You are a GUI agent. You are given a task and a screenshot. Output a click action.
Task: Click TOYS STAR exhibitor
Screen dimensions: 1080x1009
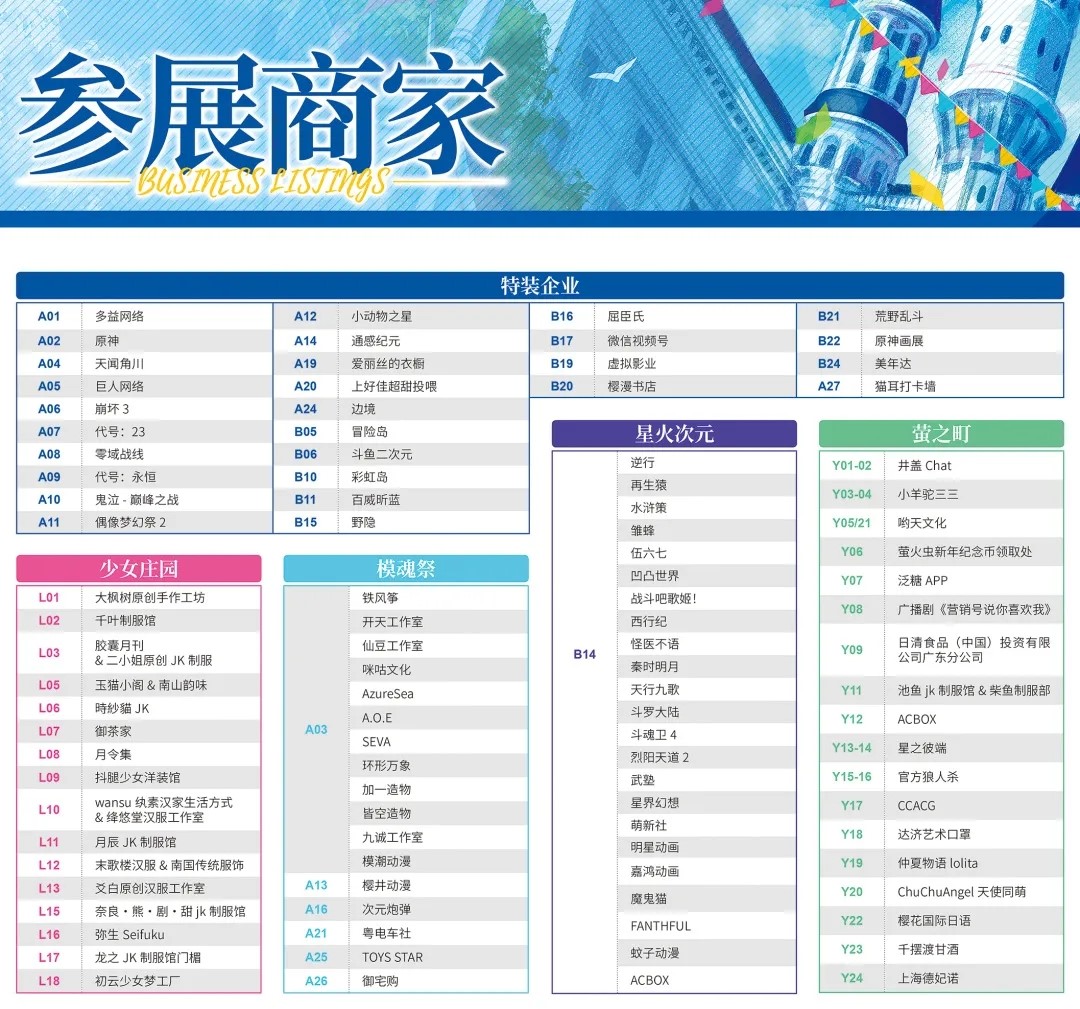393,957
